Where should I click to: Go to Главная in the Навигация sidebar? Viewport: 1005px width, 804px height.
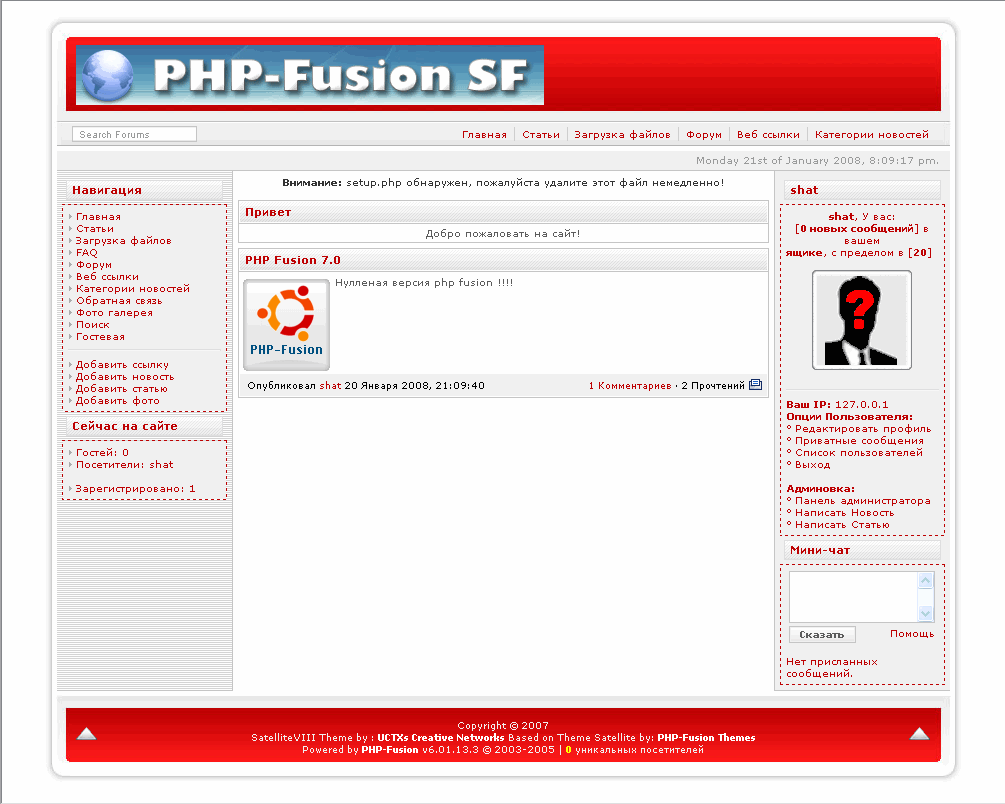(x=98, y=217)
